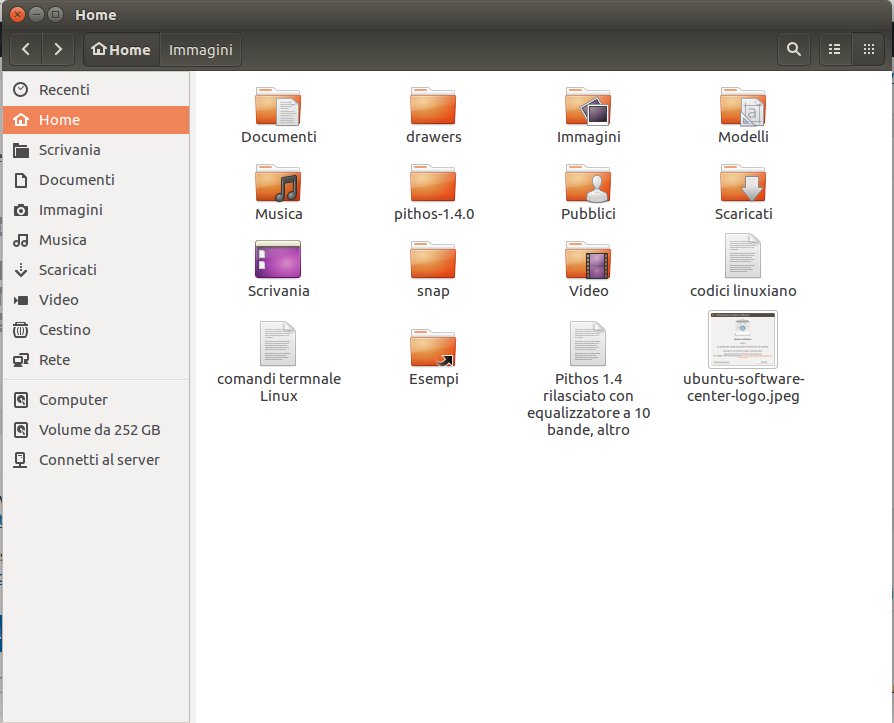Open Cestino in the sidebar
This screenshot has height=723, width=894.
coord(64,330)
